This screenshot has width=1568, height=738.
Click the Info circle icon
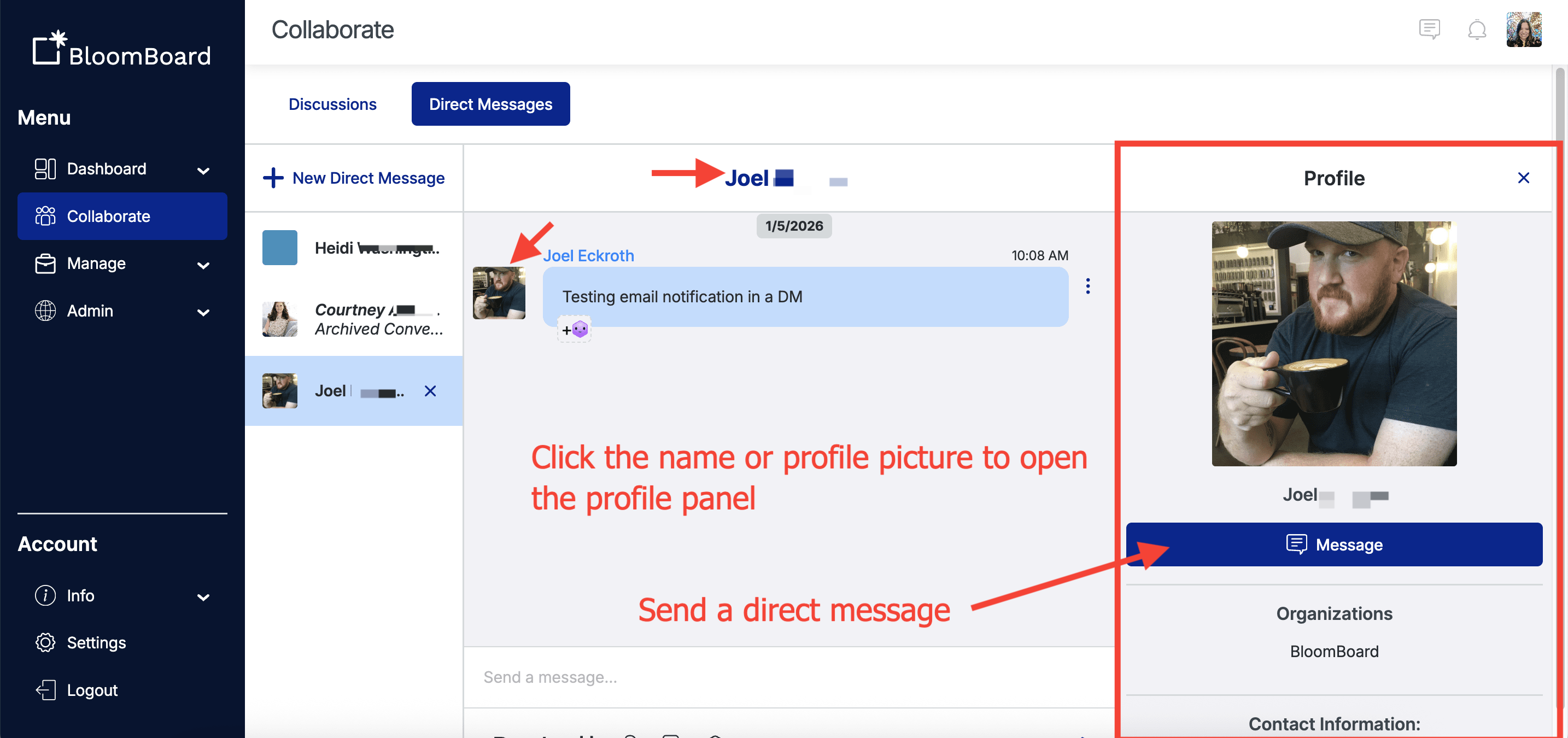click(45, 596)
